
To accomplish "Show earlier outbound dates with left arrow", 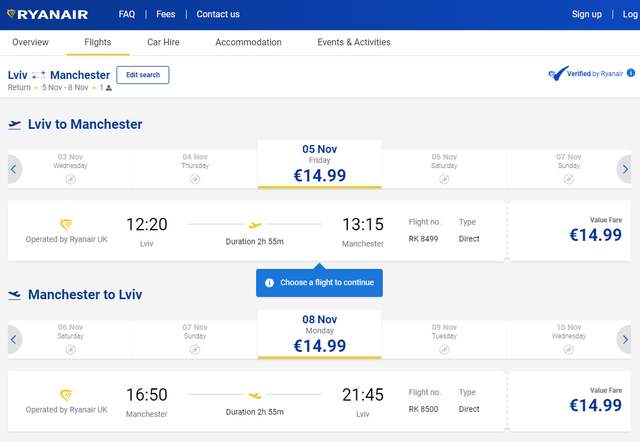I will coord(14,169).
